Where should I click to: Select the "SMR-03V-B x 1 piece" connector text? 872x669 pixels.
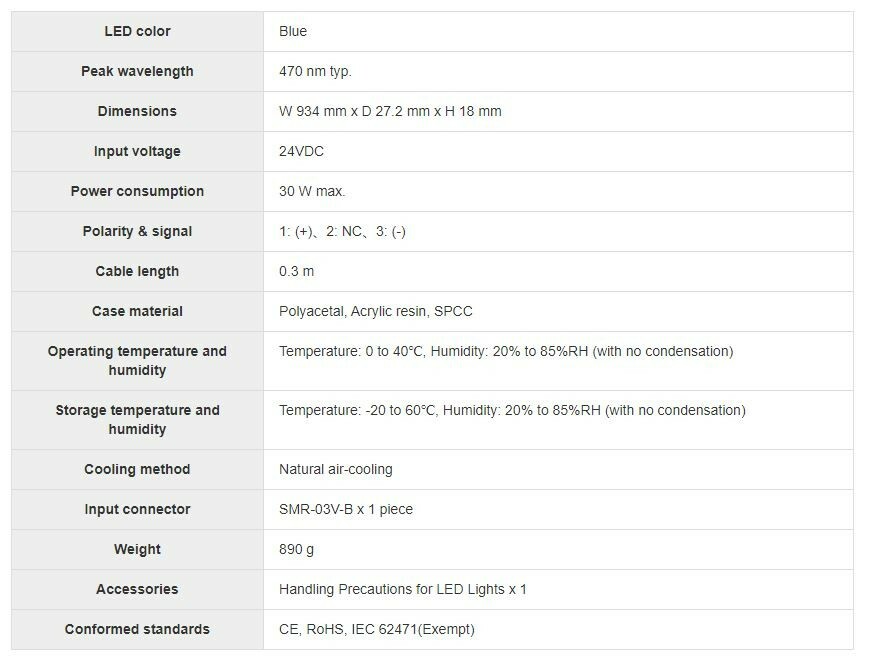346,509
